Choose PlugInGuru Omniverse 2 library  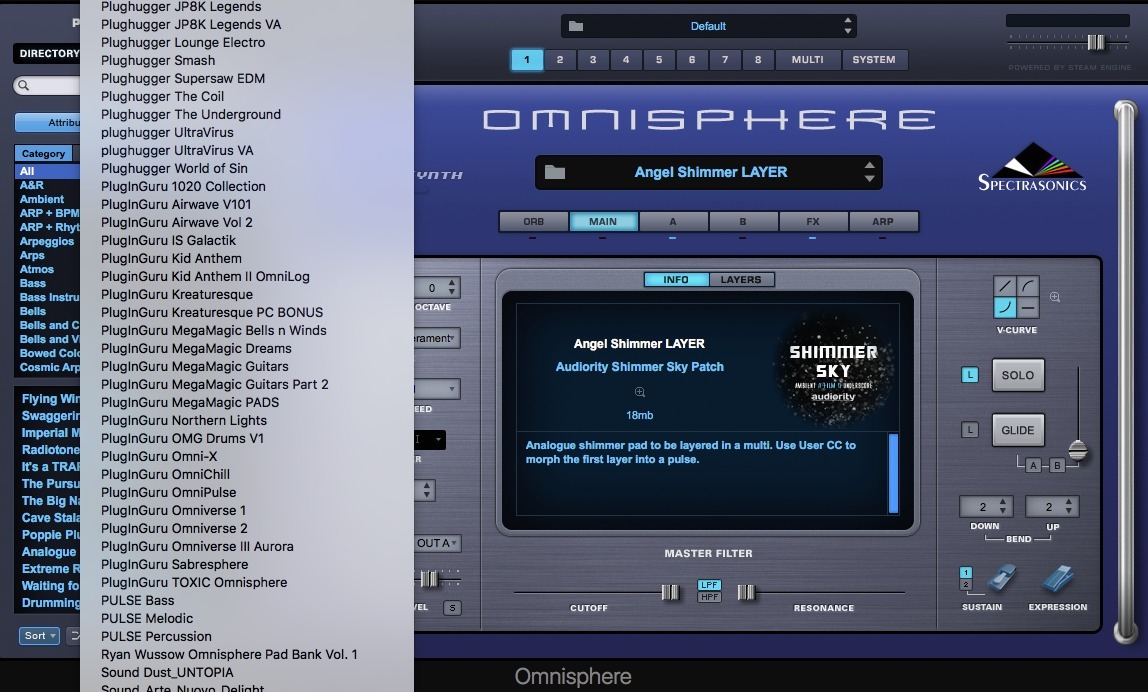coord(174,529)
